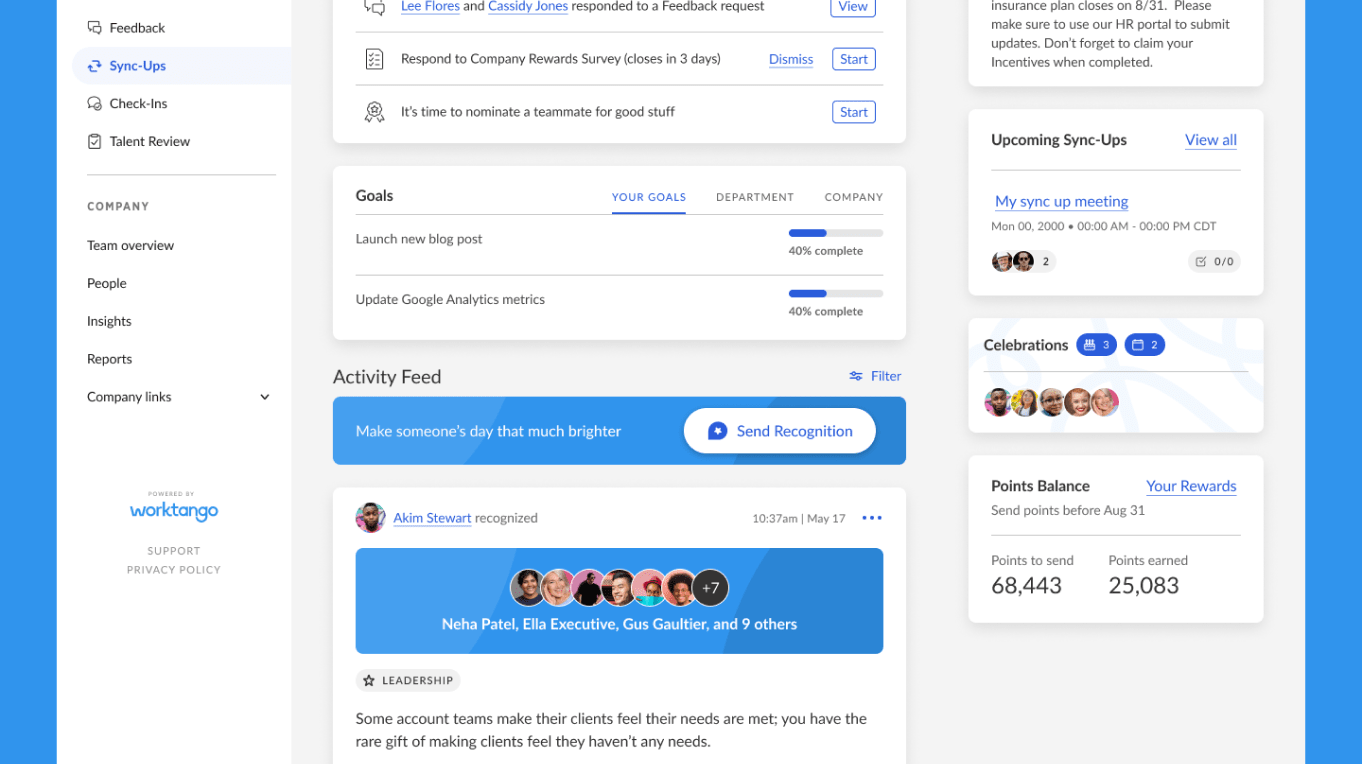Viewport: 1362px width, 764px height.
Task: Click the Launch new blog post progress bar
Action: pos(835,233)
